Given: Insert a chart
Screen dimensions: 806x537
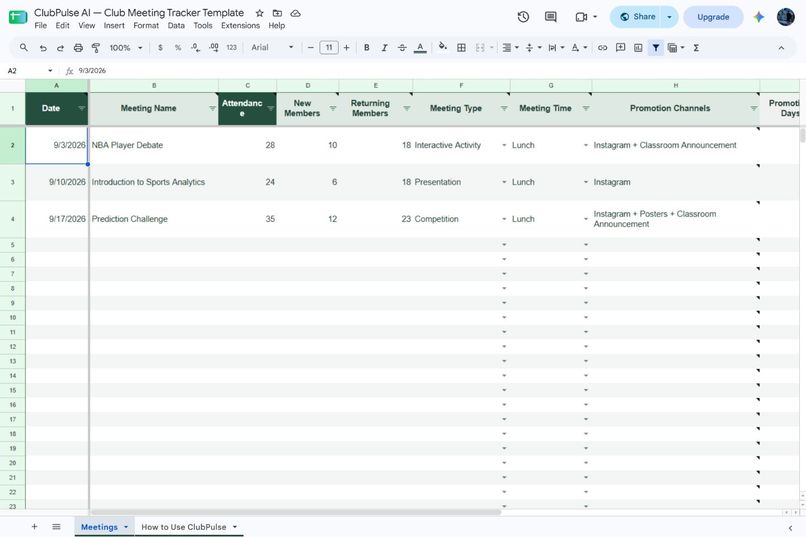Looking at the screenshot, I should [638, 48].
